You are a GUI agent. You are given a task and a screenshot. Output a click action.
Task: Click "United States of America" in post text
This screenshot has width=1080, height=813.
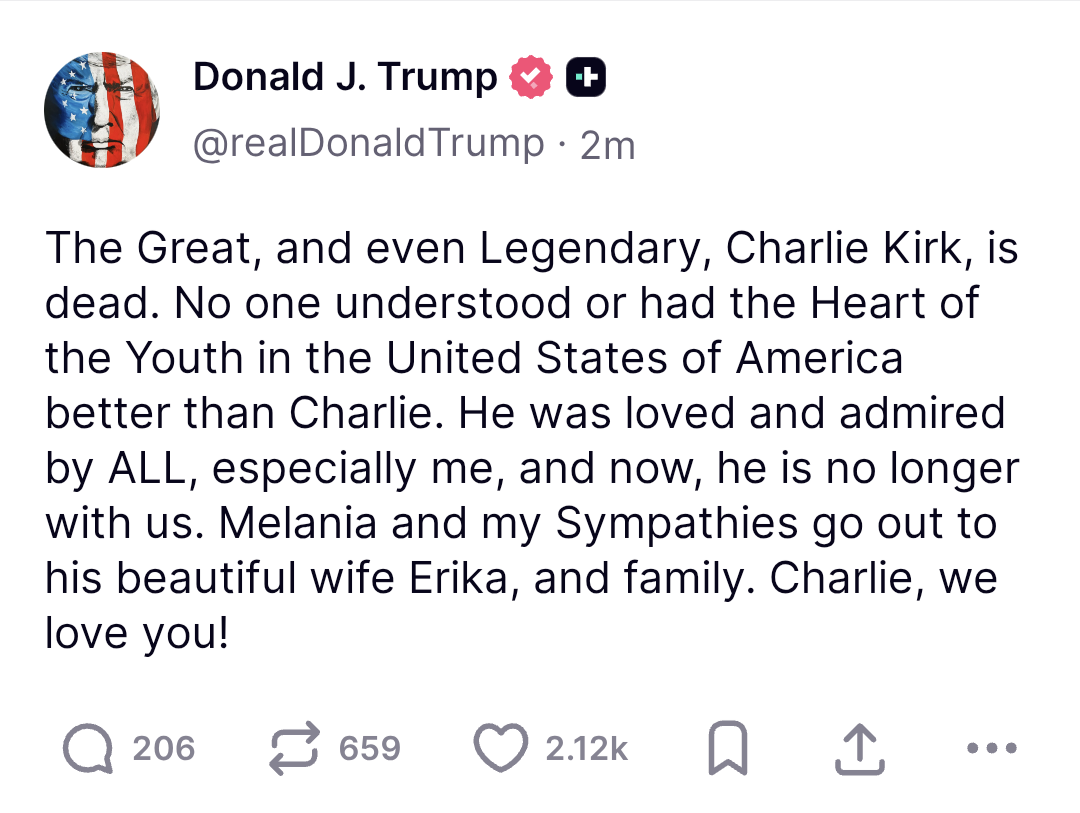tap(644, 358)
